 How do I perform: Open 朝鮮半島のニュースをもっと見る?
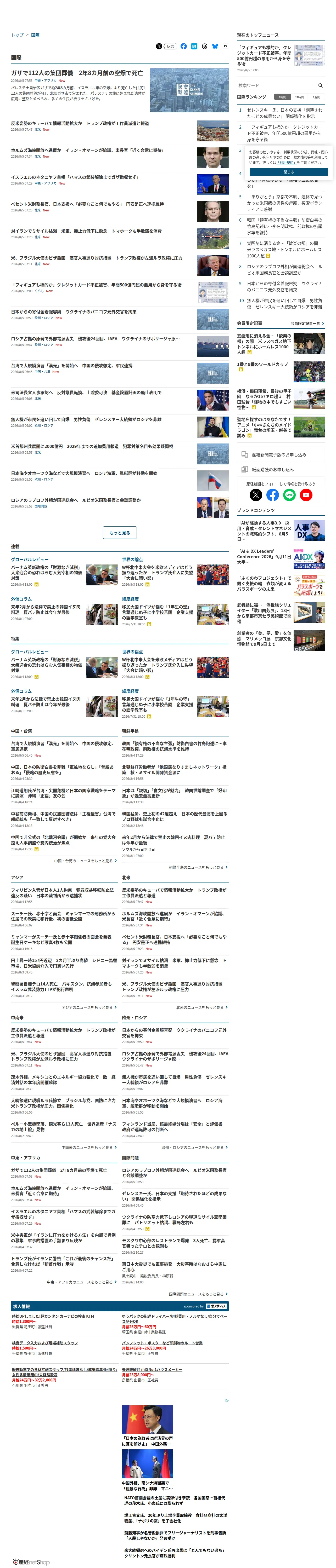(x=198, y=867)
